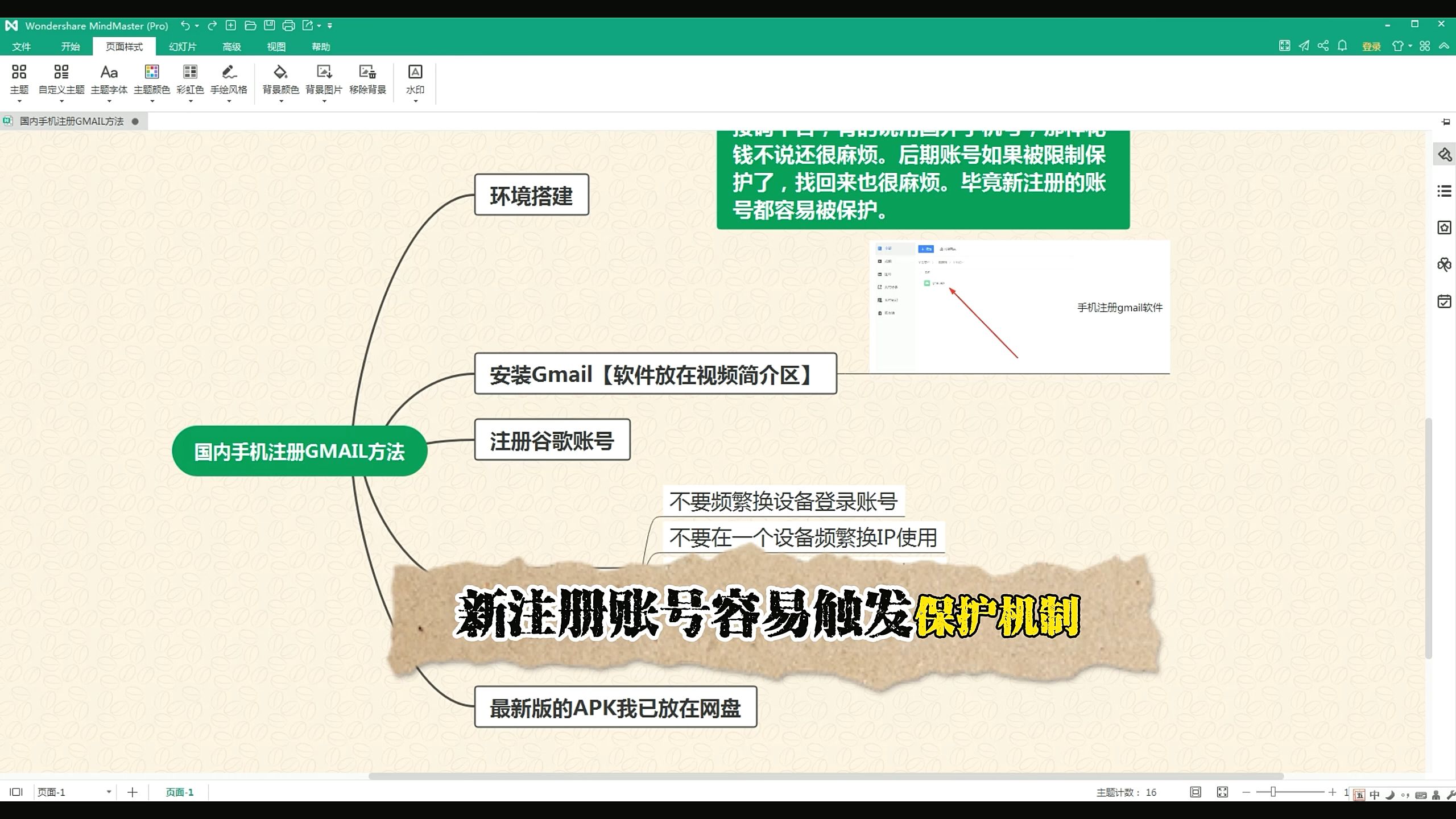1456x819 pixels.
Task: Open 主题颜色 theme color palette
Action: [x=152, y=79]
